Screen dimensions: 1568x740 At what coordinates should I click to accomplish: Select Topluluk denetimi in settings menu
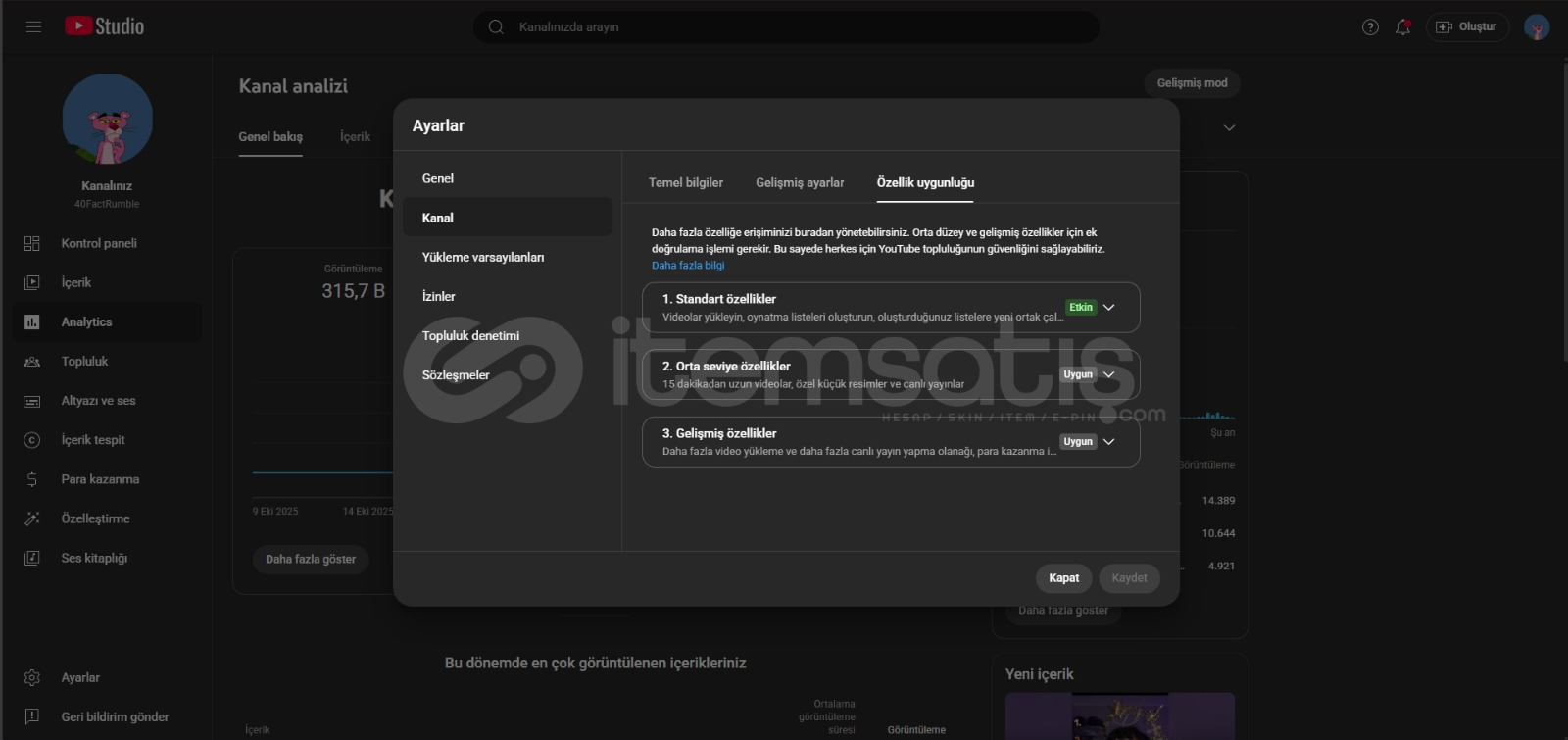pyautogui.click(x=470, y=335)
